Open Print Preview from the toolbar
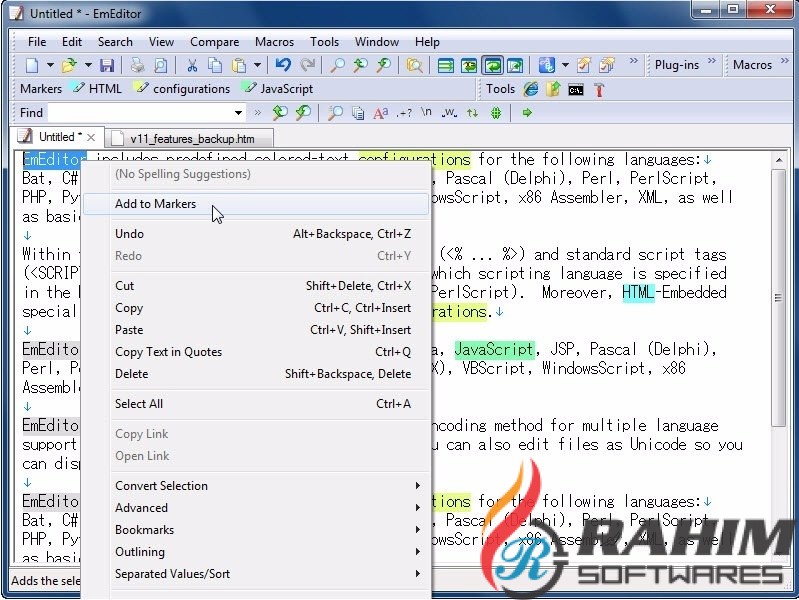 160,65
